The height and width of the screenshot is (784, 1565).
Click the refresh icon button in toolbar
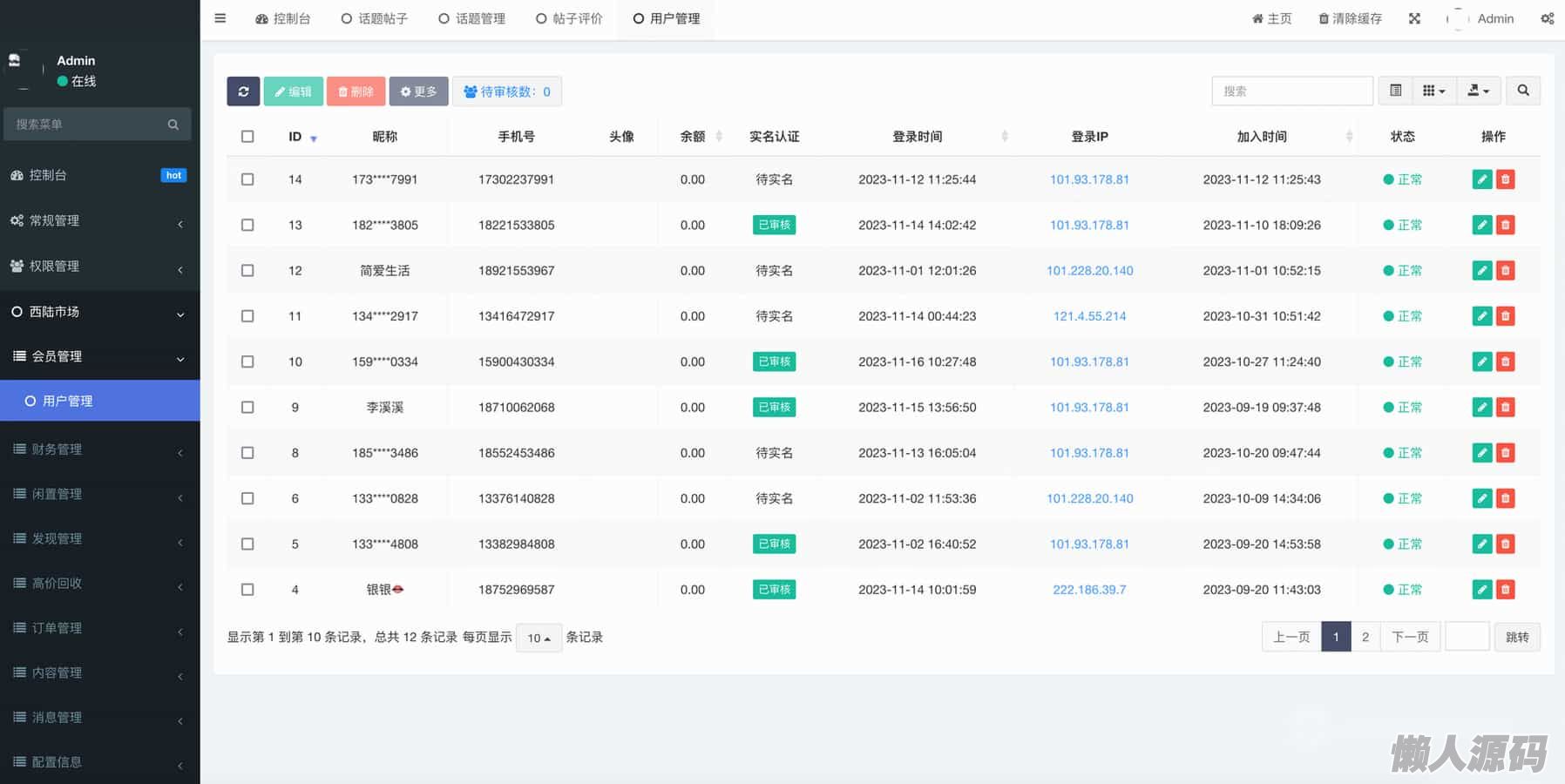tap(243, 91)
